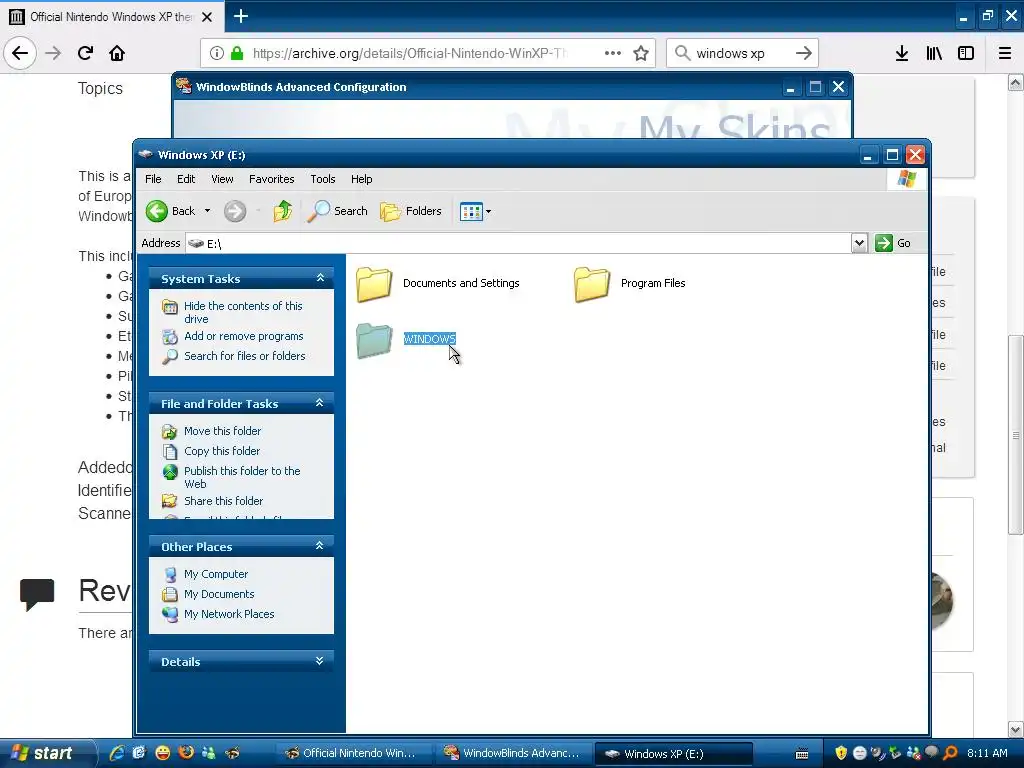The image size is (1024, 768).
Task: Open the Firefox library icon
Action: [934, 53]
